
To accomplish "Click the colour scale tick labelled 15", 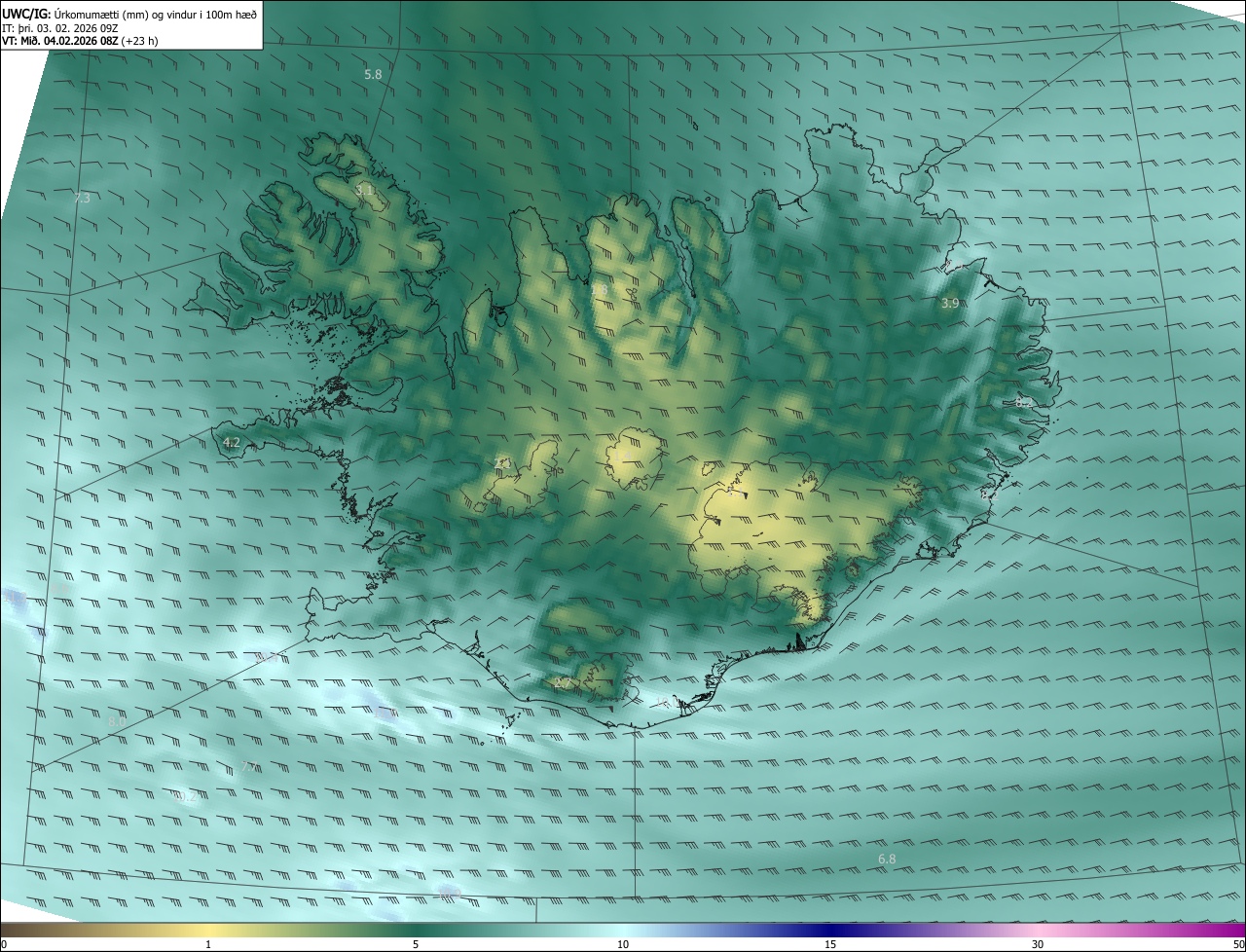I will coord(830,944).
